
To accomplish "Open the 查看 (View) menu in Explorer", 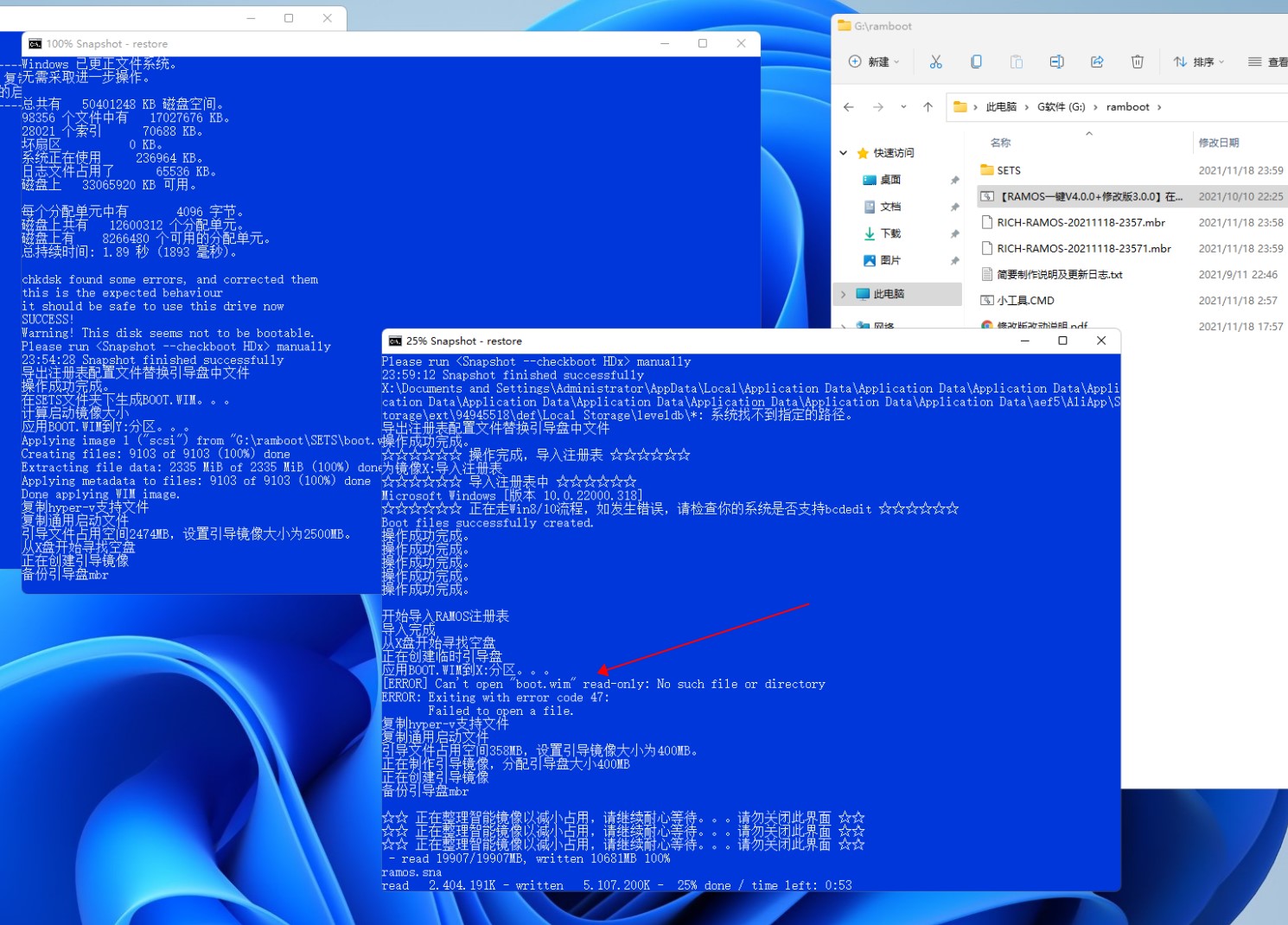I will (1267, 61).
